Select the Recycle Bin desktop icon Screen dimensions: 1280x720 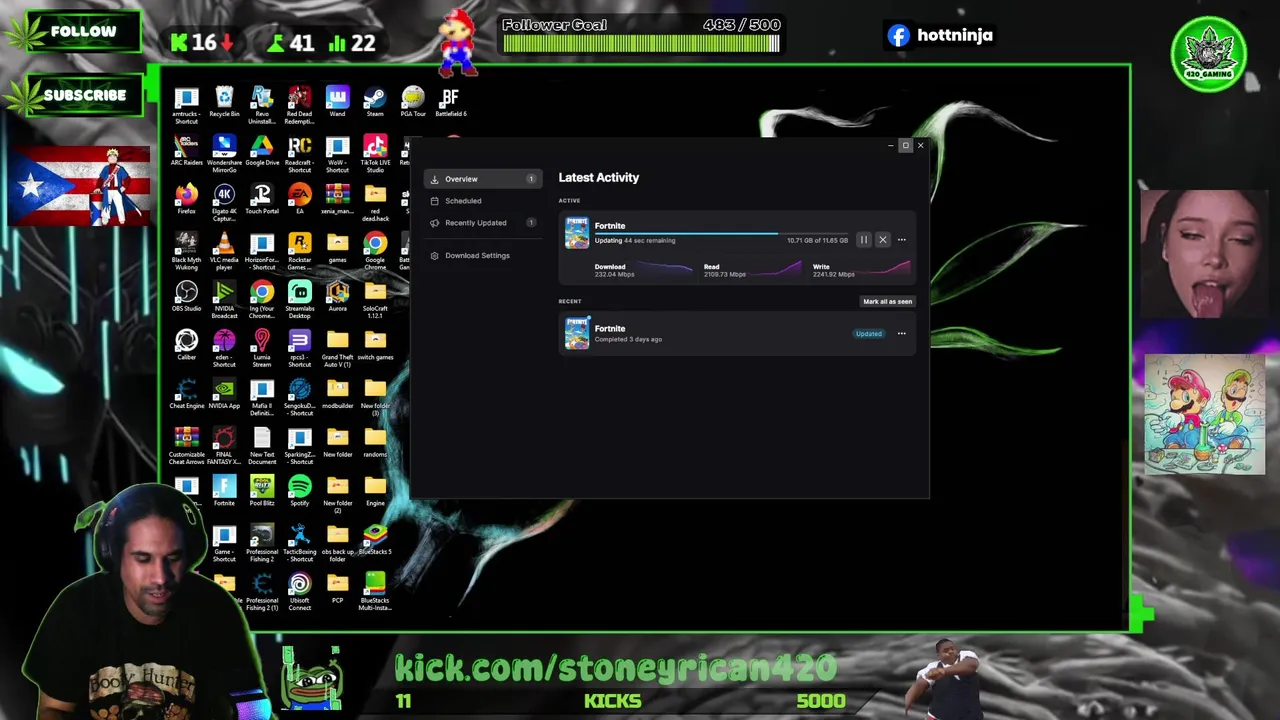[x=224, y=102]
